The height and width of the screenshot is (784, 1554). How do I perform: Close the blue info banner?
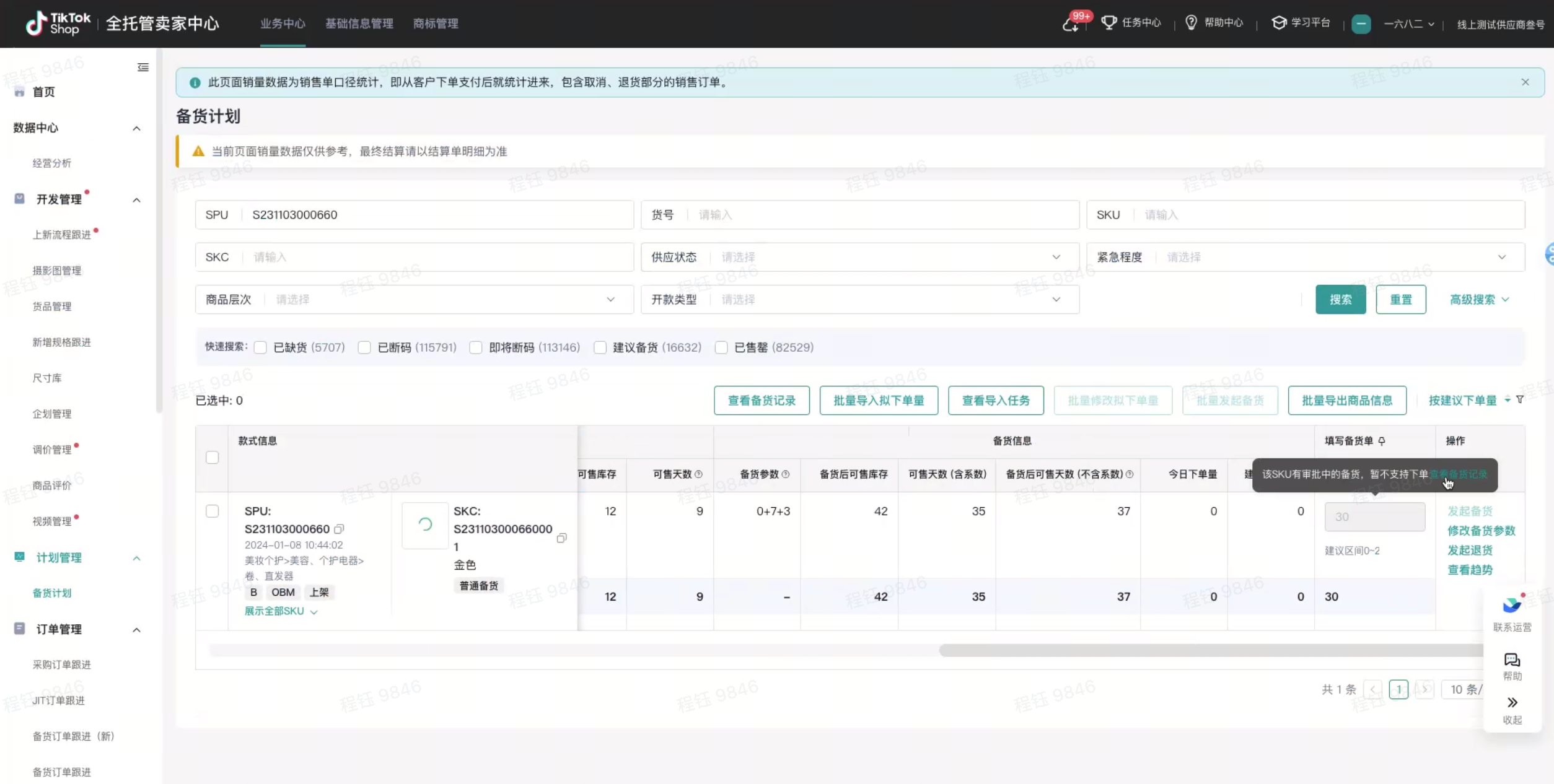point(1525,82)
